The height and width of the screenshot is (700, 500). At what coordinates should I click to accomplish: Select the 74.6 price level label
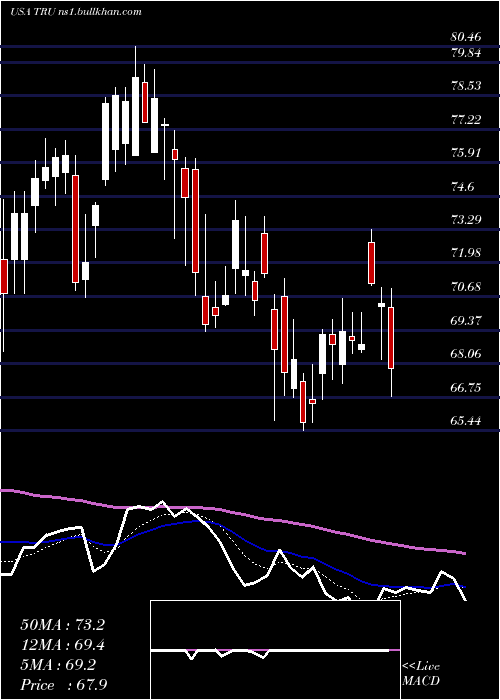click(x=462, y=187)
